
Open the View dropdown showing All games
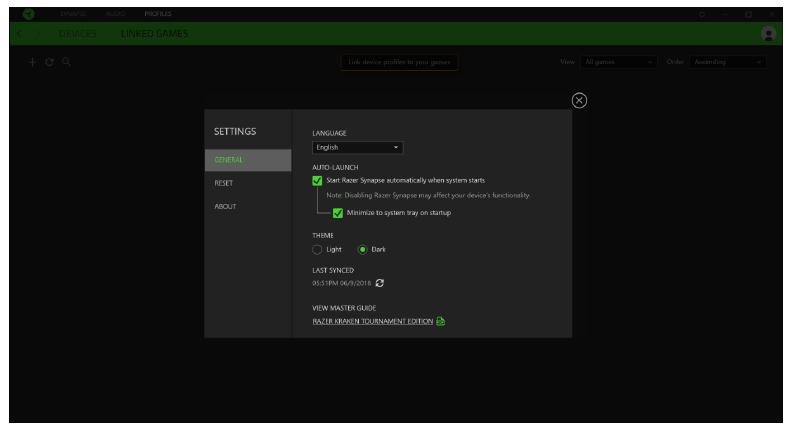click(x=618, y=62)
